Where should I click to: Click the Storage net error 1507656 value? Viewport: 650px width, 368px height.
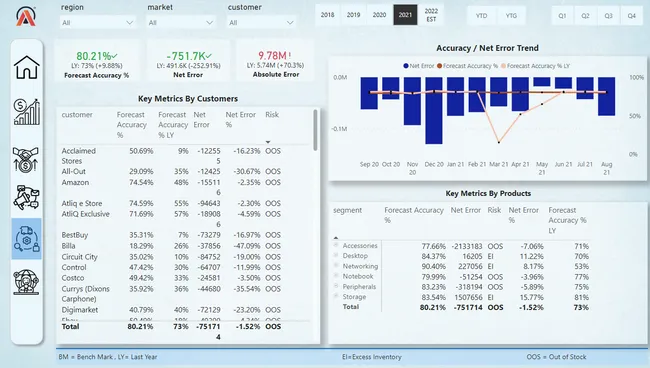click(468, 297)
